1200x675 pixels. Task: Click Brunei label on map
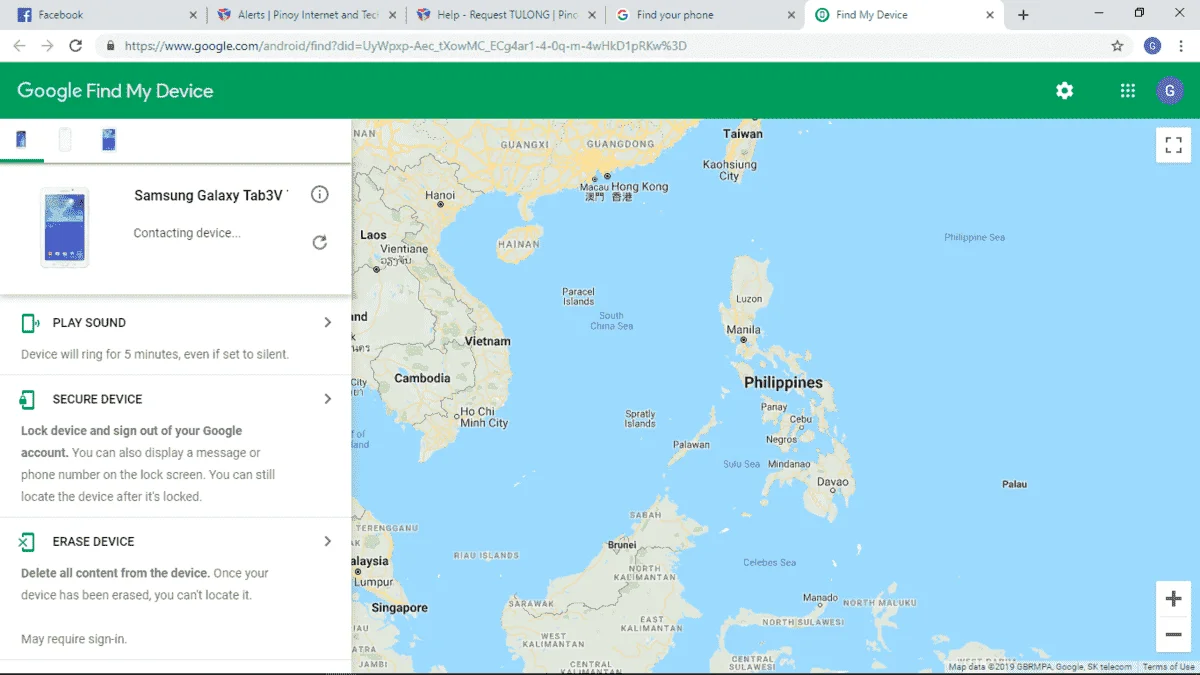(622, 545)
